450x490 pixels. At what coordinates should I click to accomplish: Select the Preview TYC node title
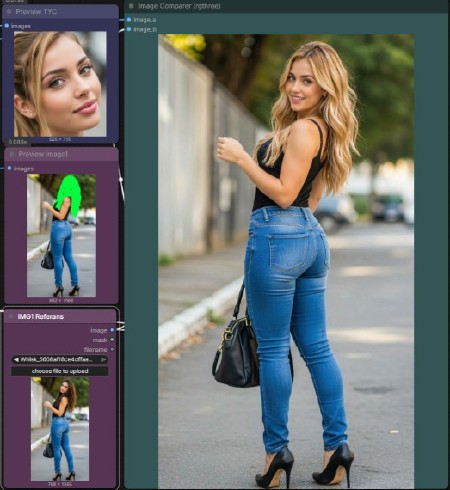coord(36,12)
